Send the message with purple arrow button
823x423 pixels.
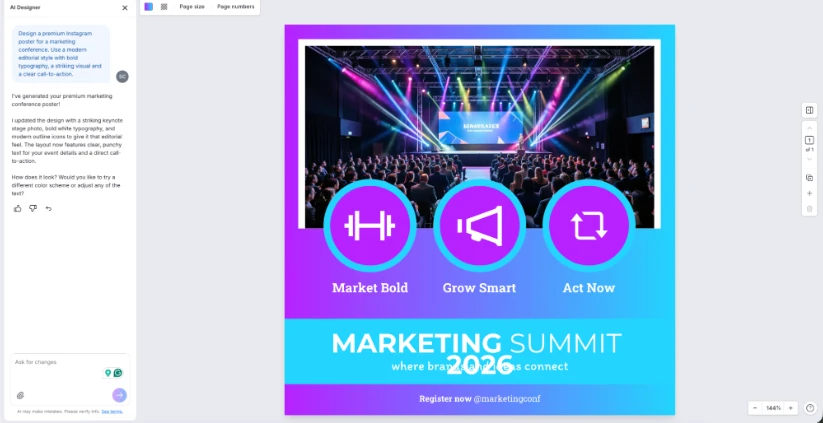119,395
